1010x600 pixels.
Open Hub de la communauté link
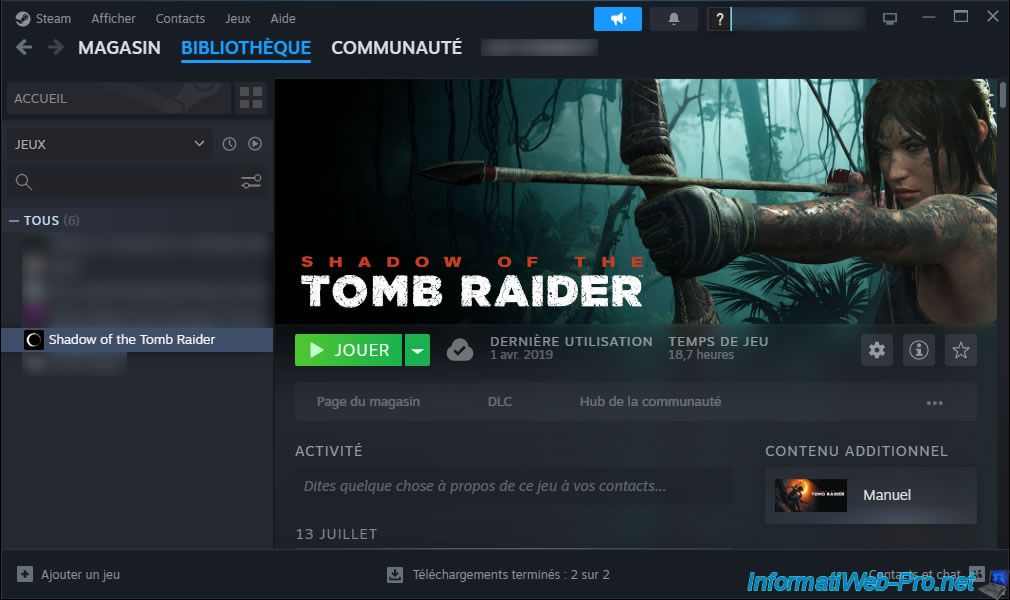pos(650,402)
